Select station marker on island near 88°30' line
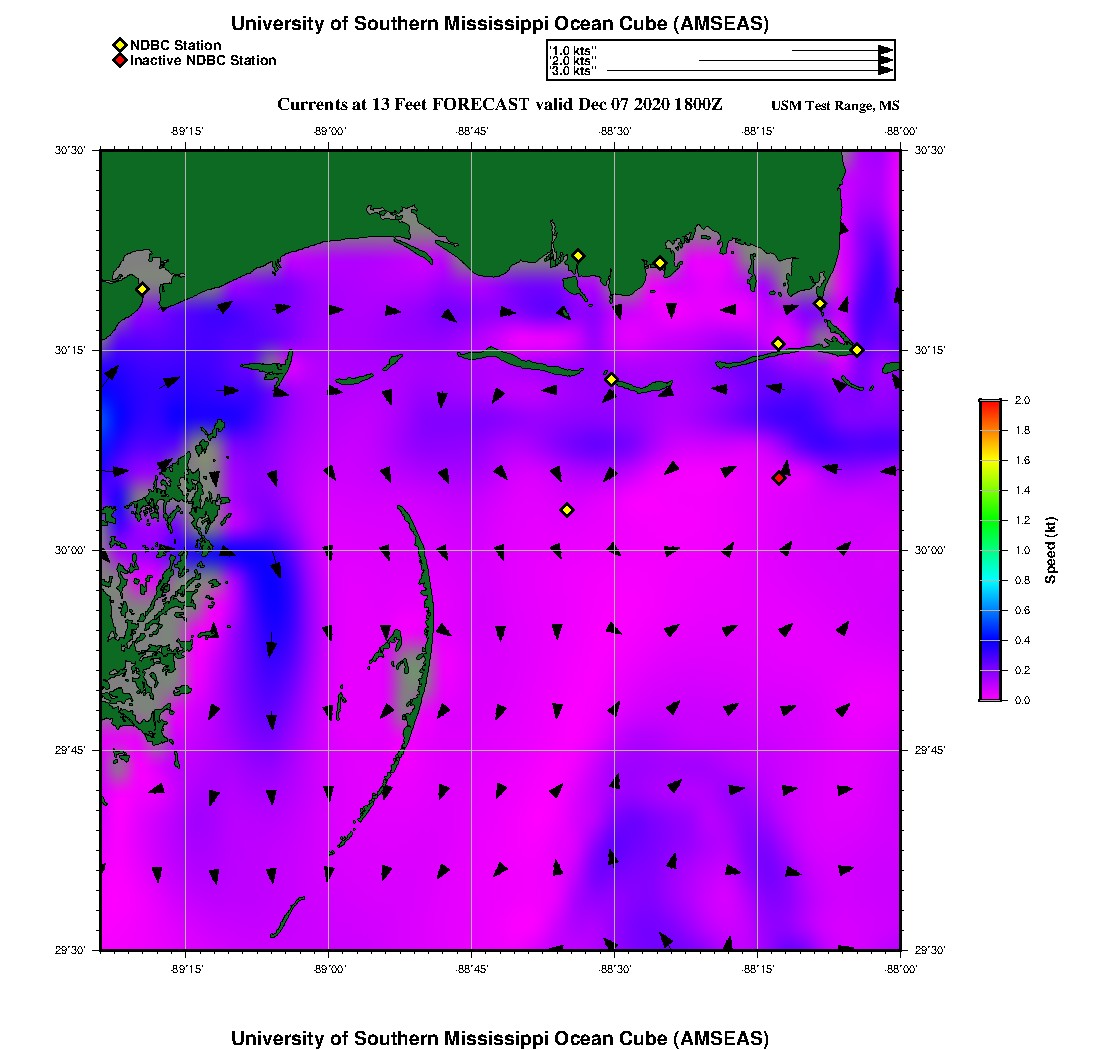The height and width of the screenshot is (1050, 1100). point(611,379)
